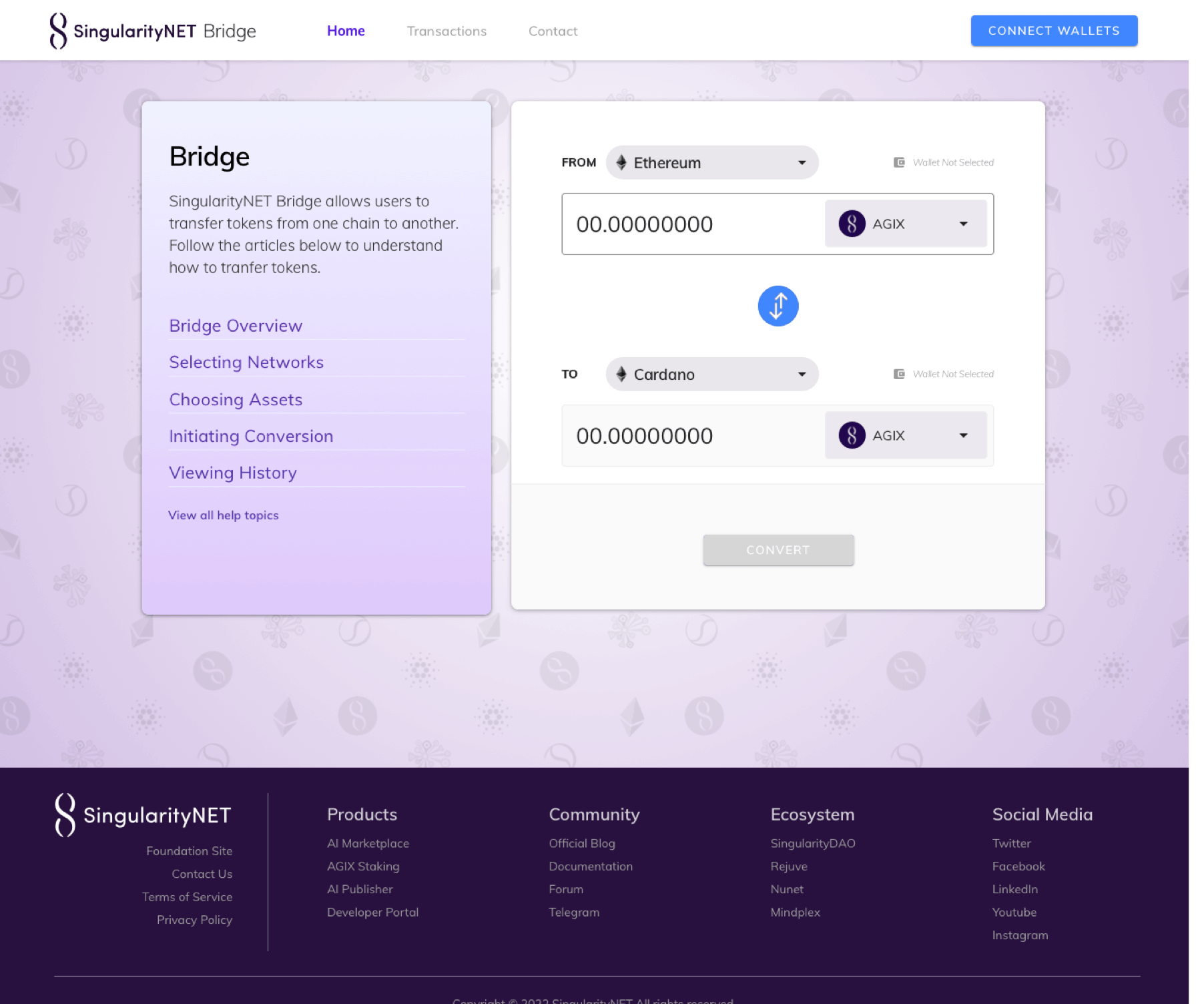Open the Foundation Site footer link

click(x=189, y=851)
